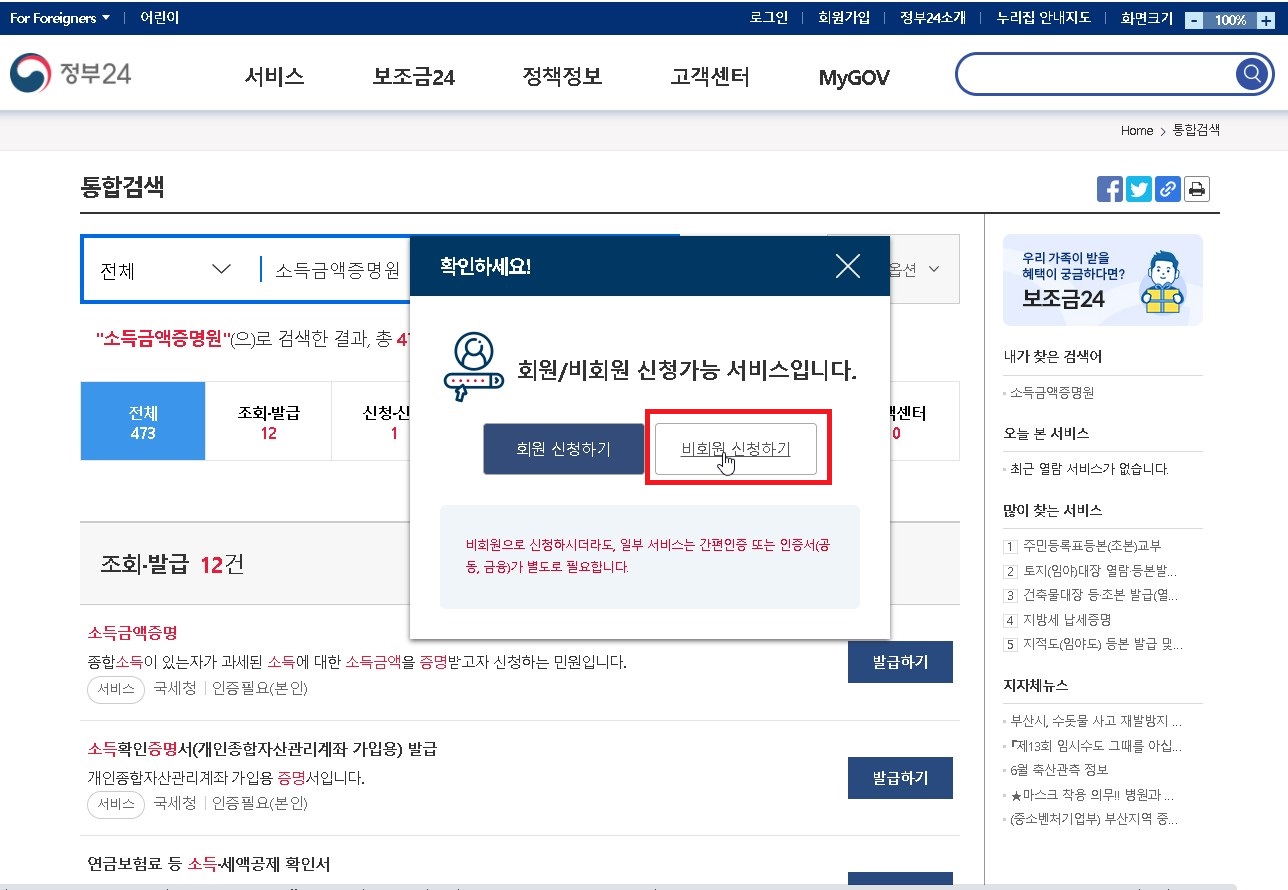
Task: Click the Facebook share icon
Action: point(1110,189)
